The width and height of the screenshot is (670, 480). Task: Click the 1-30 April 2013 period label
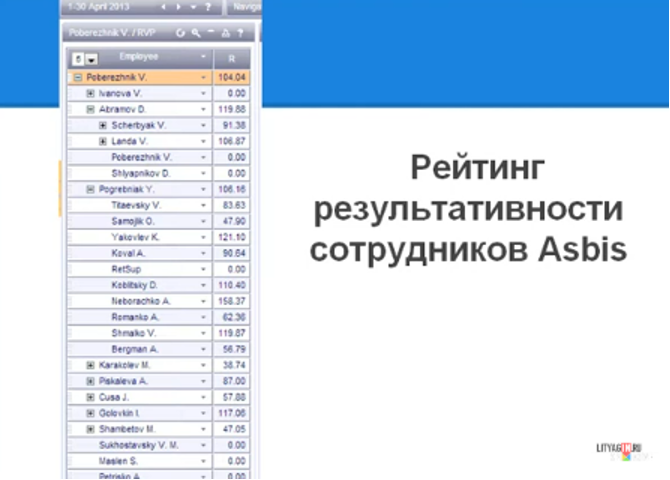[99, 7]
